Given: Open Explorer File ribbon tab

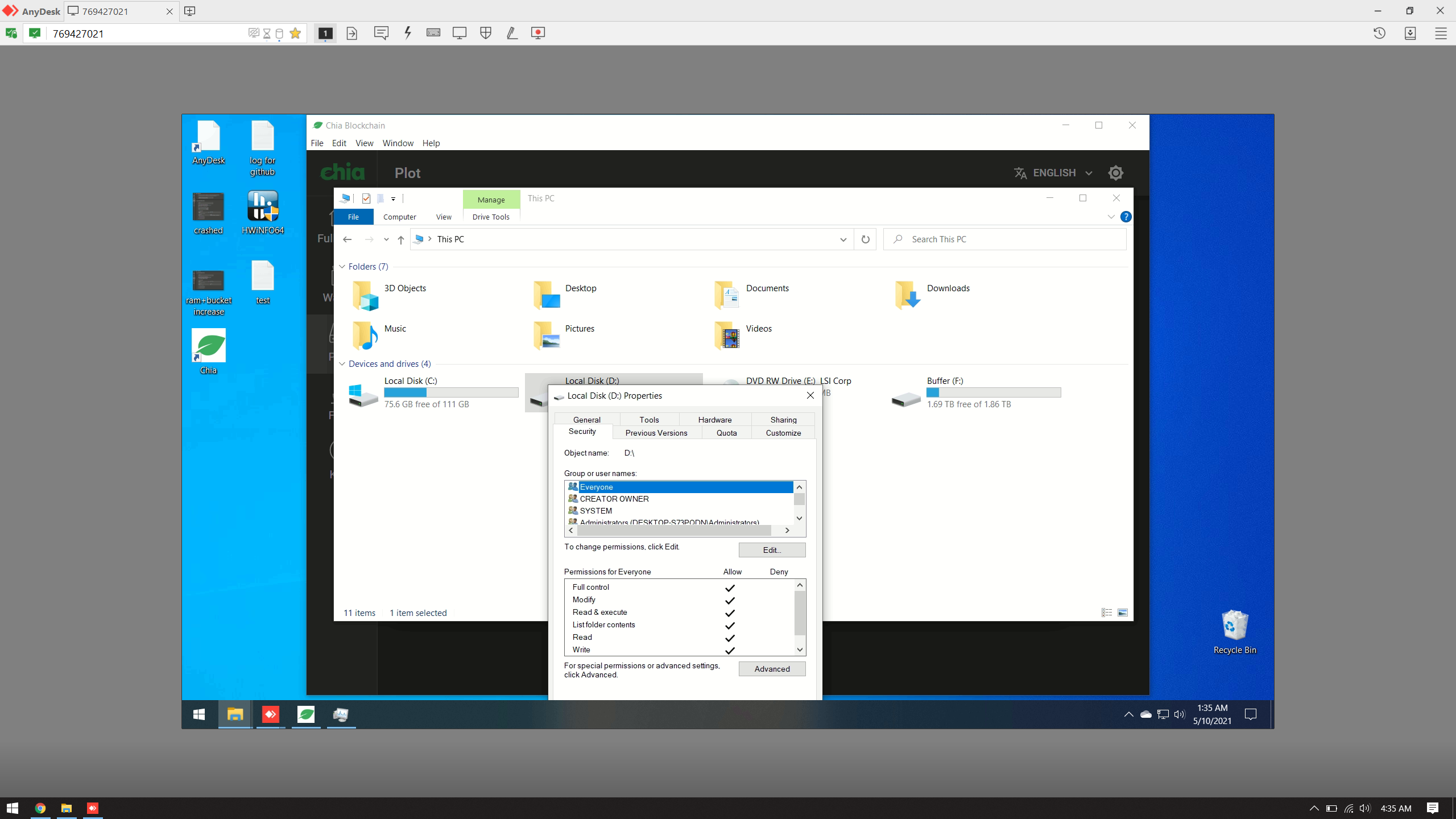Looking at the screenshot, I should [353, 217].
